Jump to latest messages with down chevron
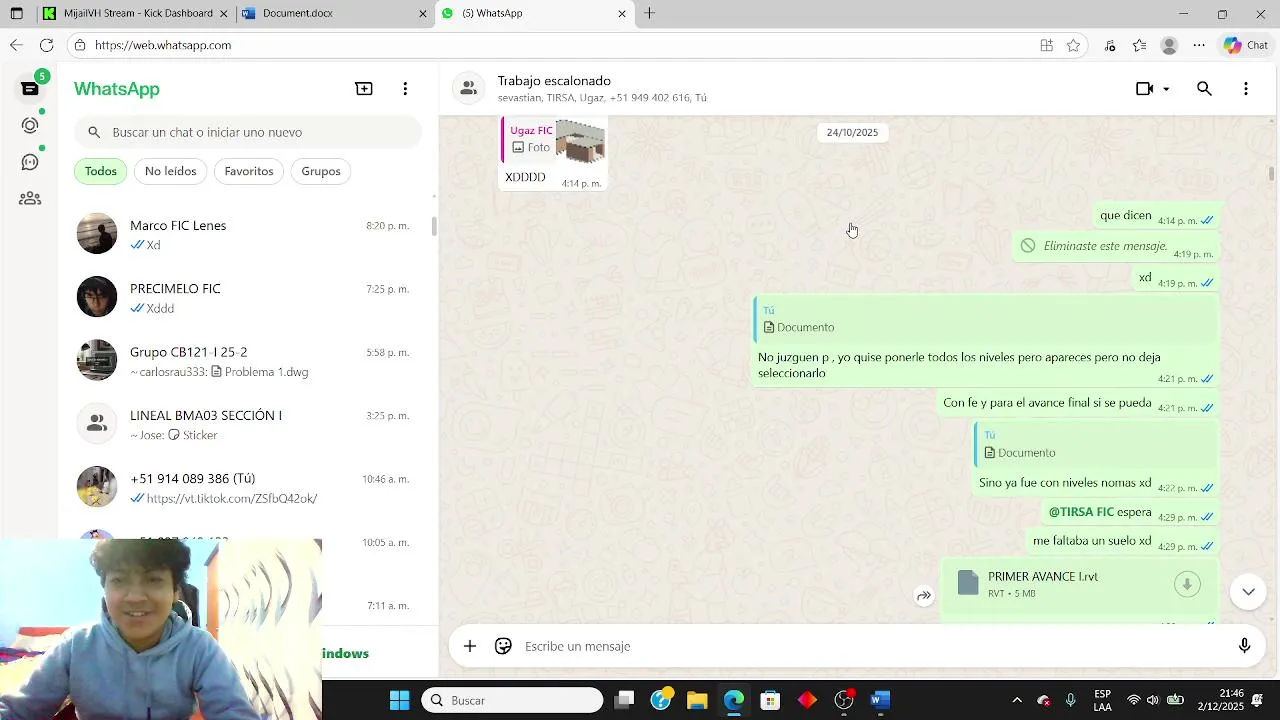1280x720 pixels. (1248, 591)
